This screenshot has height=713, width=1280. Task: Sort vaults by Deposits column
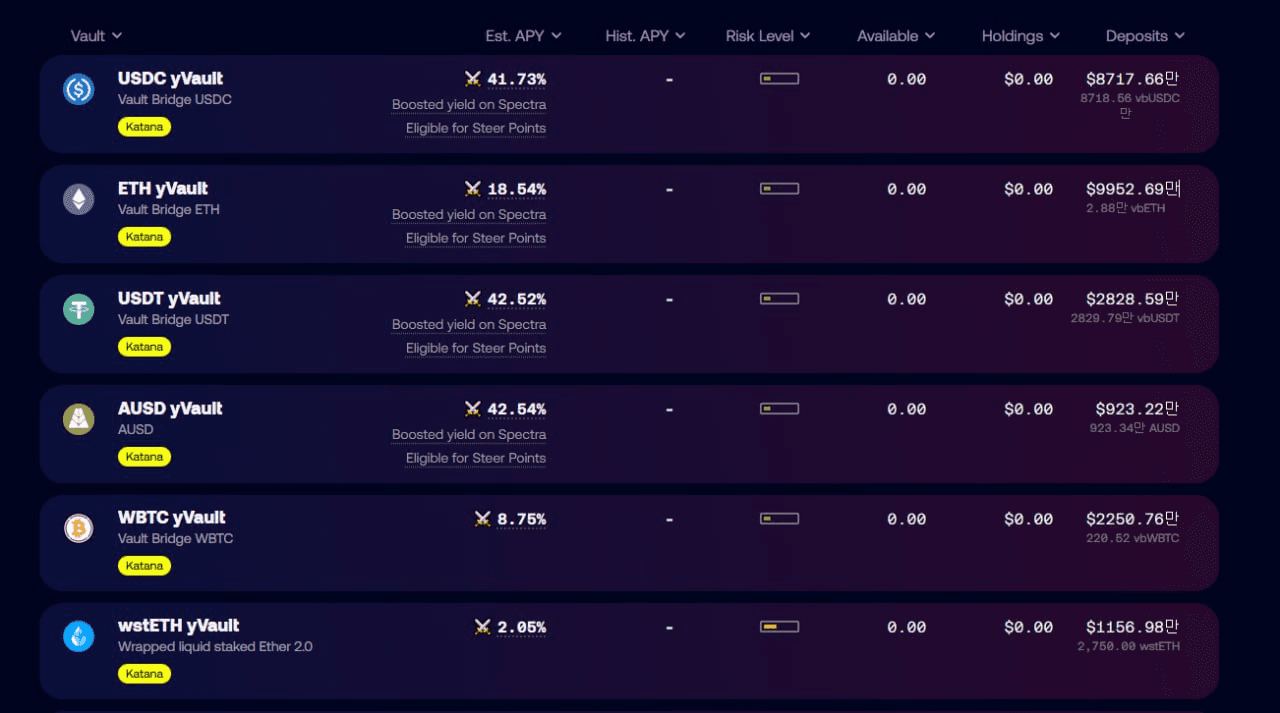[x=1144, y=36]
